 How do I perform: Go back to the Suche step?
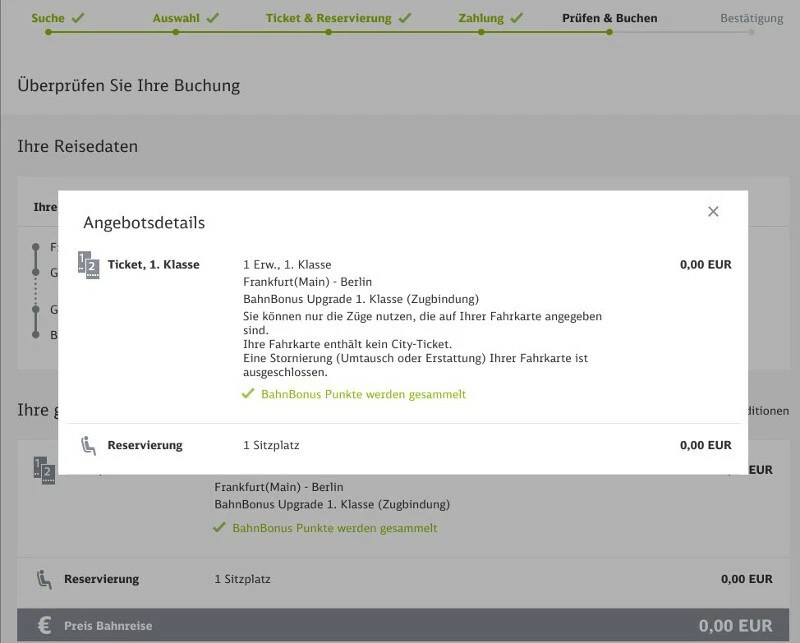click(48, 18)
